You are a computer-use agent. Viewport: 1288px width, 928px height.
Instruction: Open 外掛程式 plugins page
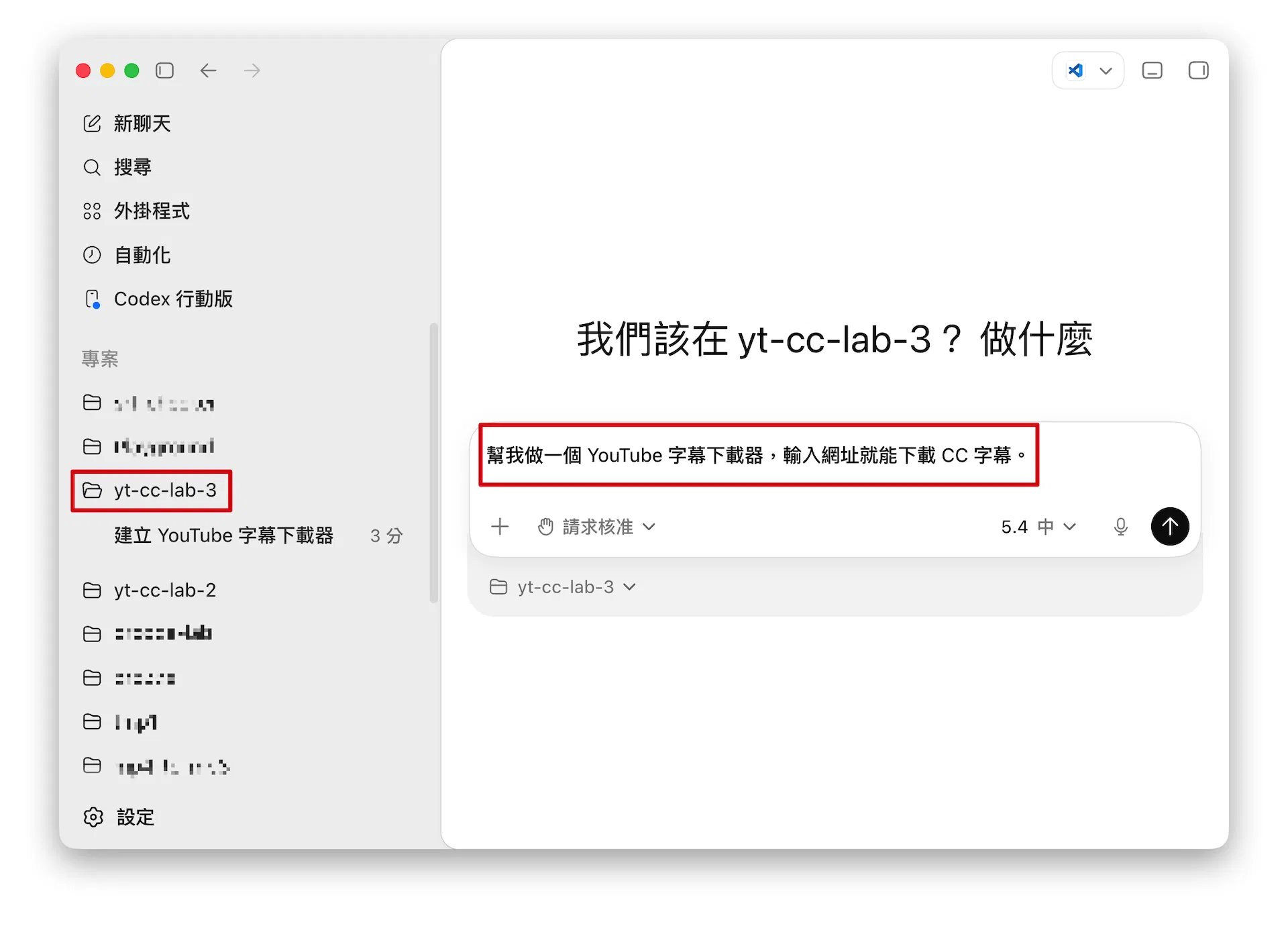tap(136, 211)
